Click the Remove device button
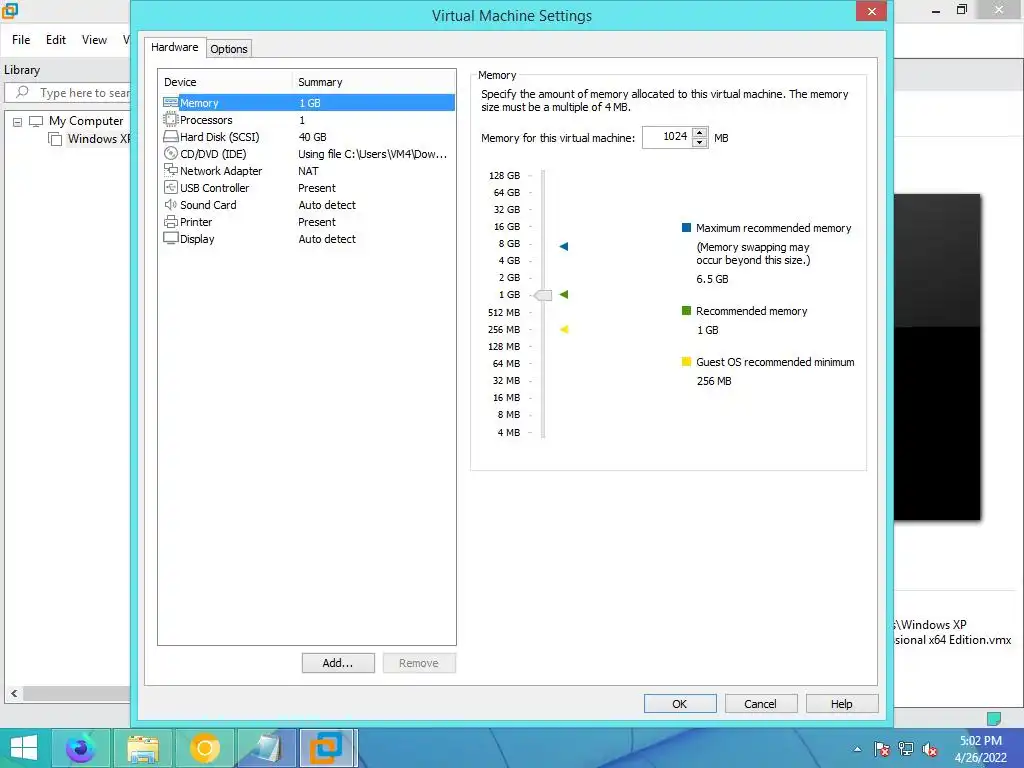The image size is (1024, 768). pyautogui.click(x=419, y=663)
